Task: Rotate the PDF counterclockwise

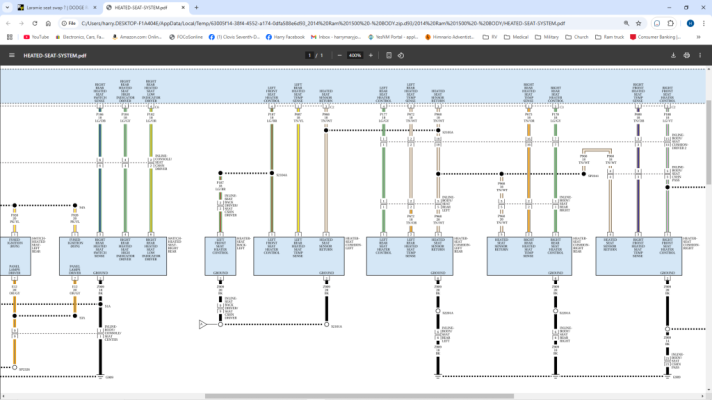Action: [x=401, y=55]
